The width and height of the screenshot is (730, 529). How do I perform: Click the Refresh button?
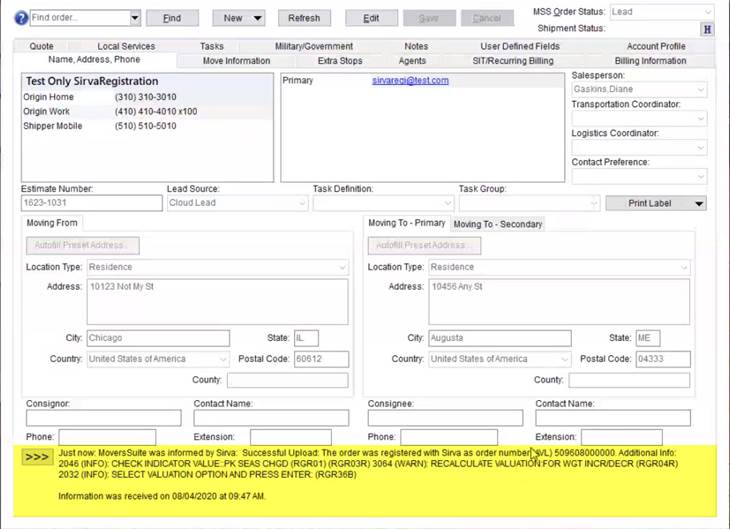point(304,18)
